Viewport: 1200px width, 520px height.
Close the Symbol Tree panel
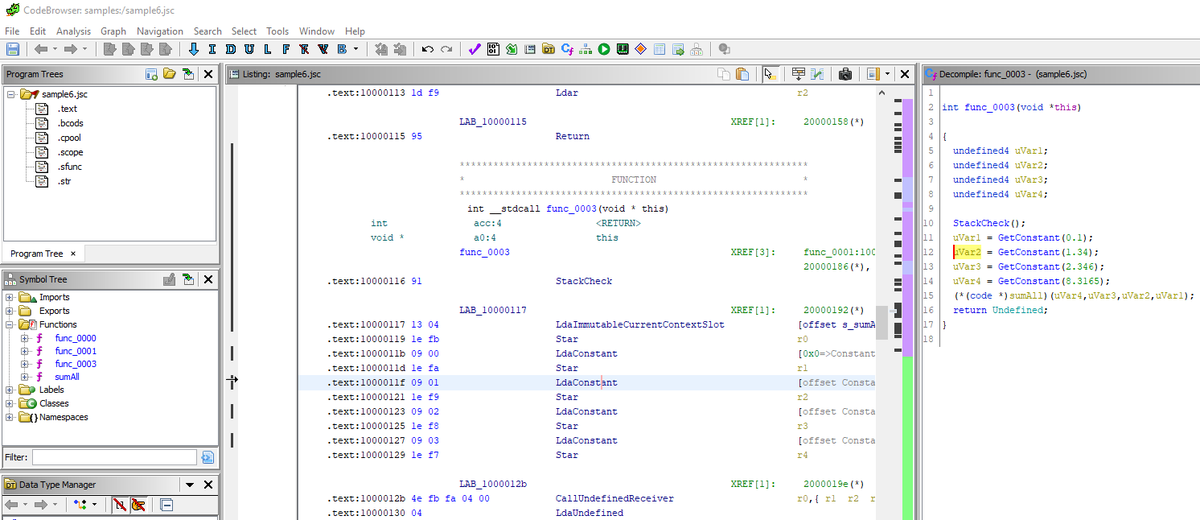point(207,279)
